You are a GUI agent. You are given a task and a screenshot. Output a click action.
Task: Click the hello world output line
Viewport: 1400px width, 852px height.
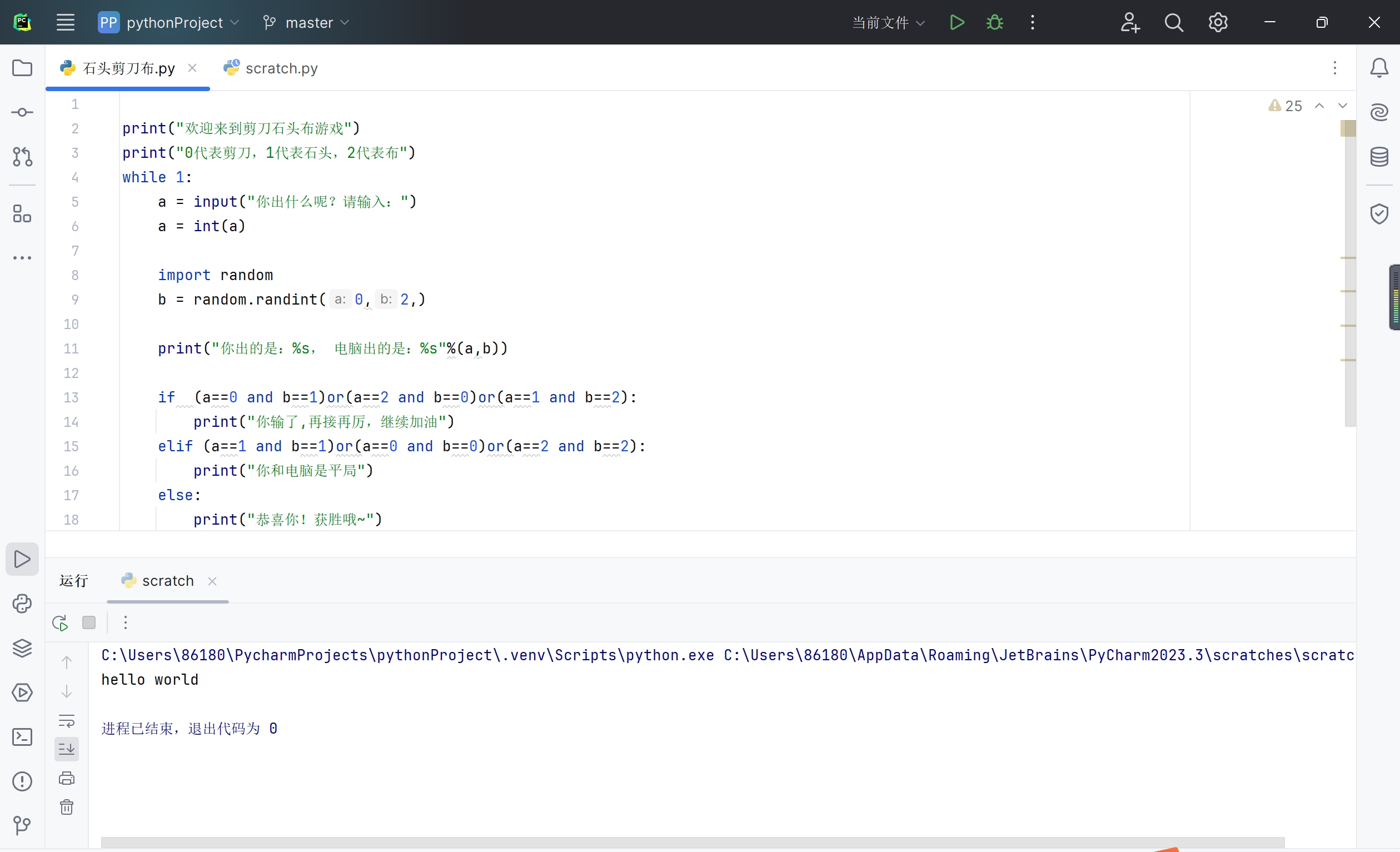(150, 680)
